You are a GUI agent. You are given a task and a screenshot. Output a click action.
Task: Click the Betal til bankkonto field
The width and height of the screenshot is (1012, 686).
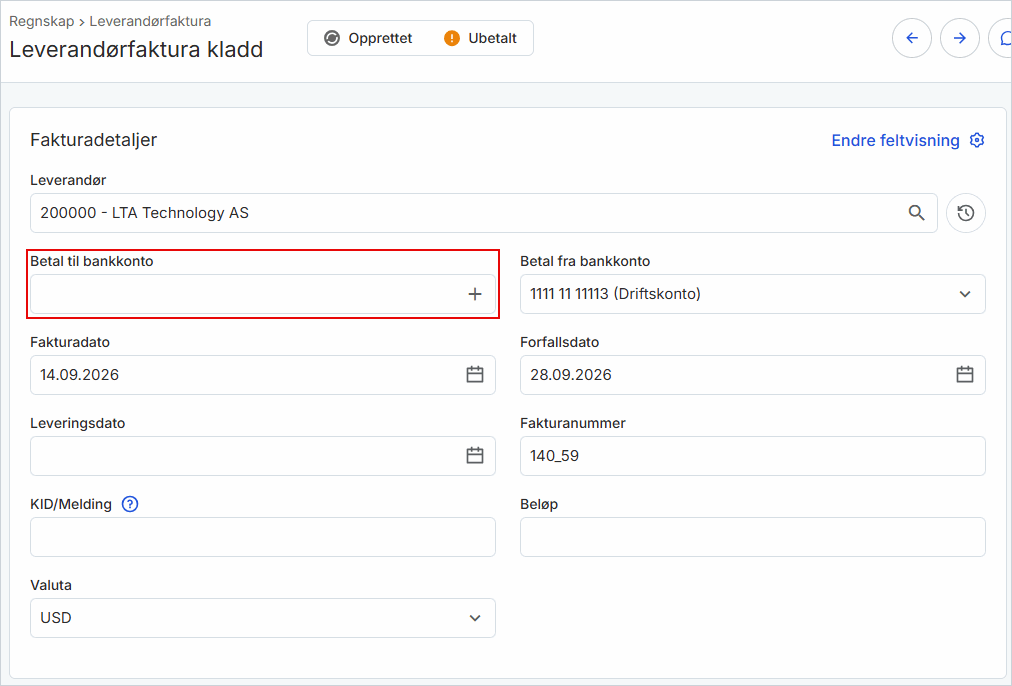coord(263,294)
